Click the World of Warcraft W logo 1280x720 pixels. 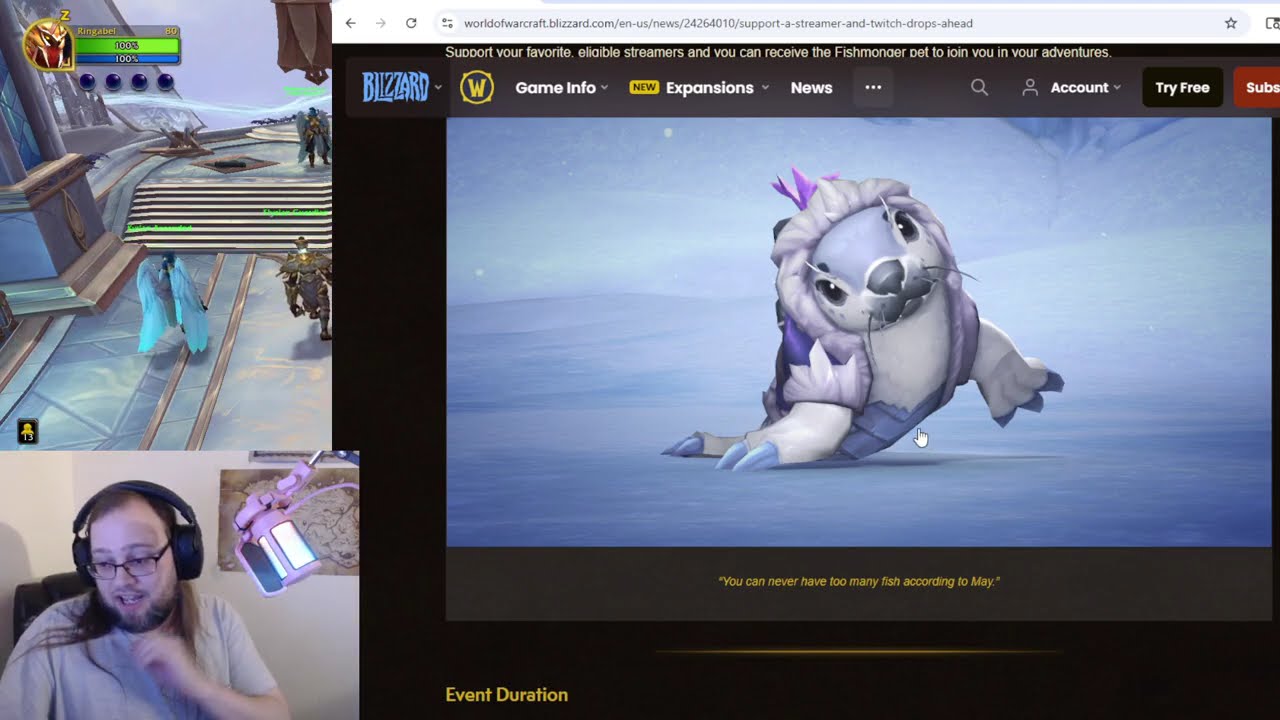pyautogui.click(x=477, y=88)
